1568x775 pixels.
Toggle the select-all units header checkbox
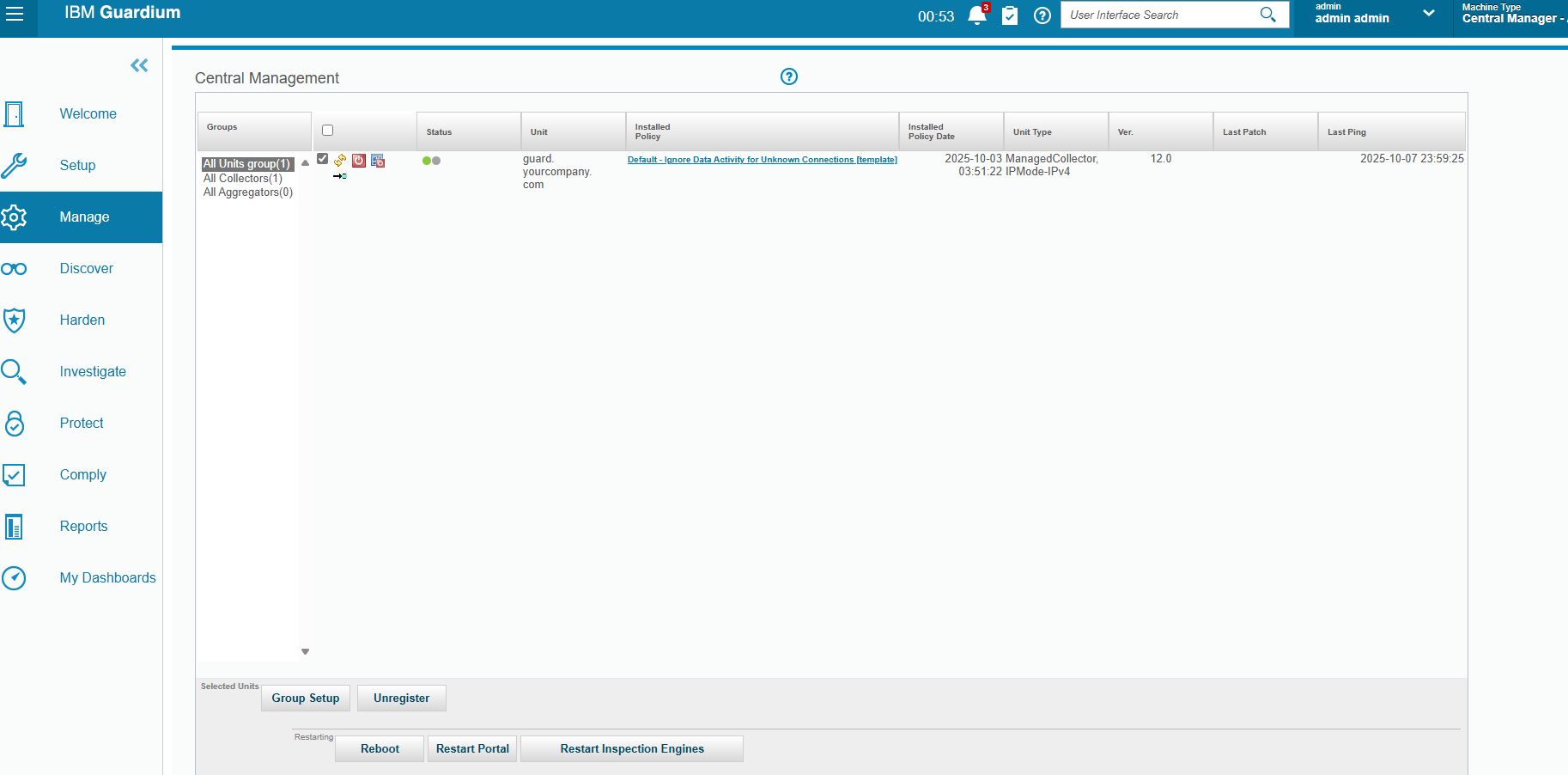[327, 131]
